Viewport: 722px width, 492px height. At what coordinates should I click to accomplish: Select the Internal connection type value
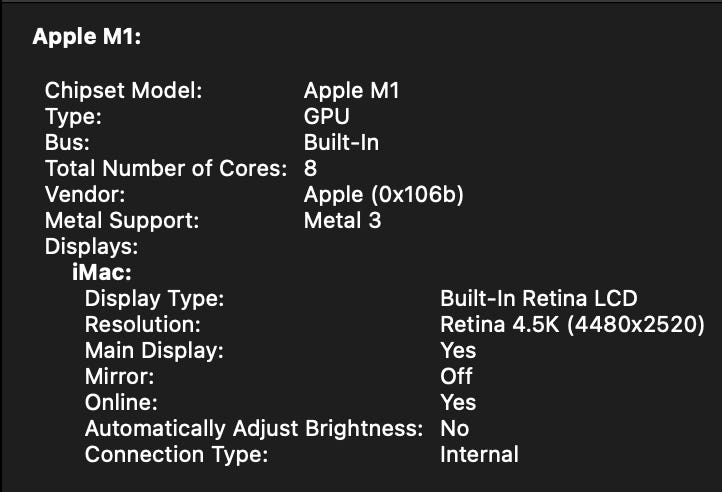tap(479, 455)
